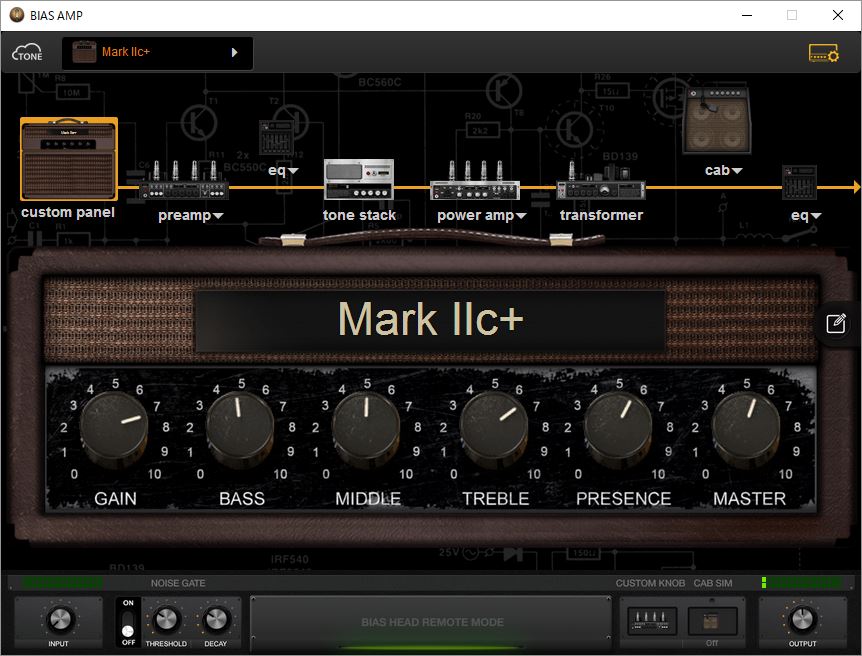Adjust the TREBLE knob
The width and height of the screenshot is (862, 656).
click(494, 427)
